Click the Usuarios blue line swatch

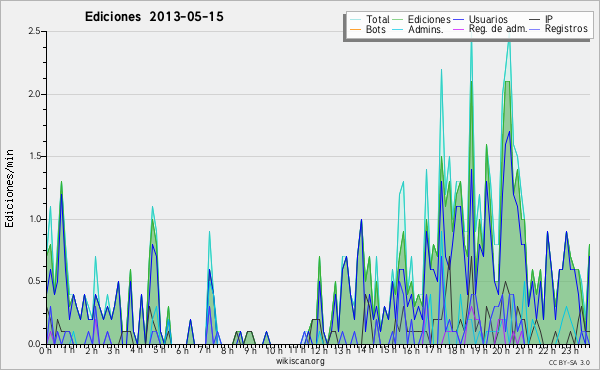click(x=458, y=19)
